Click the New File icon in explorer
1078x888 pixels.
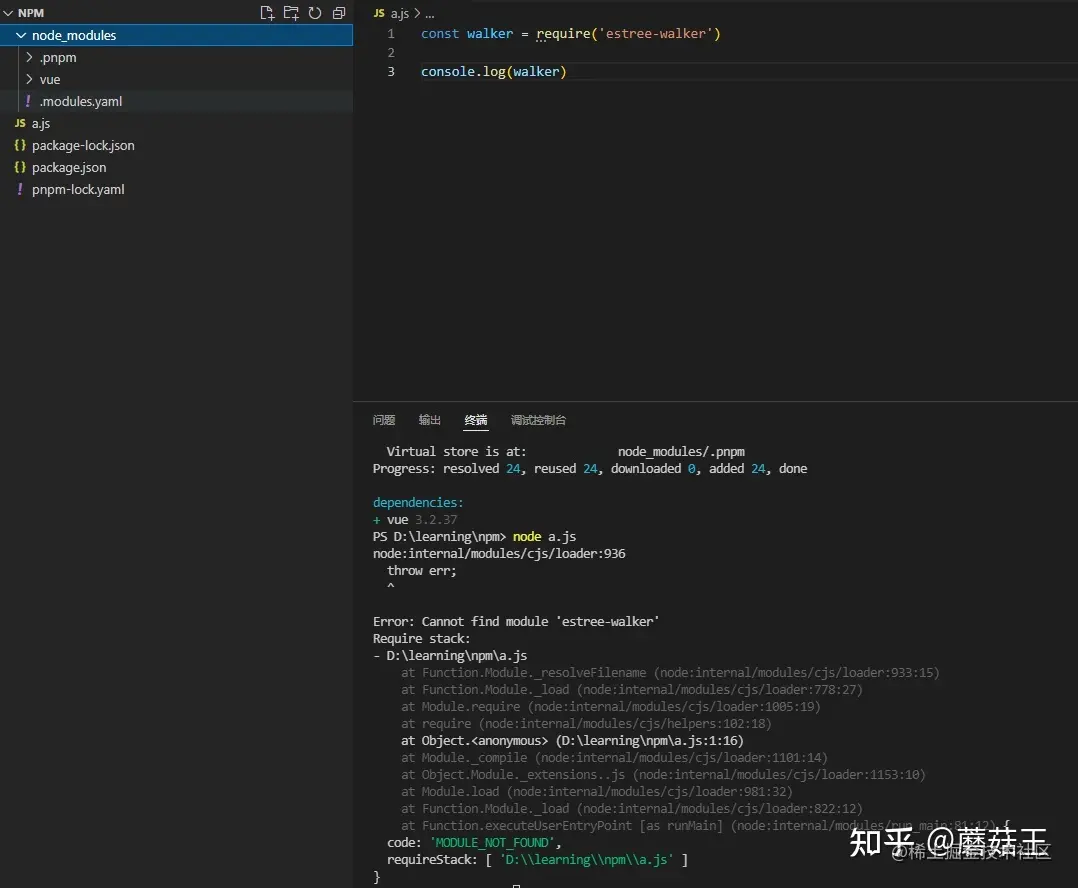coord(267,13)
